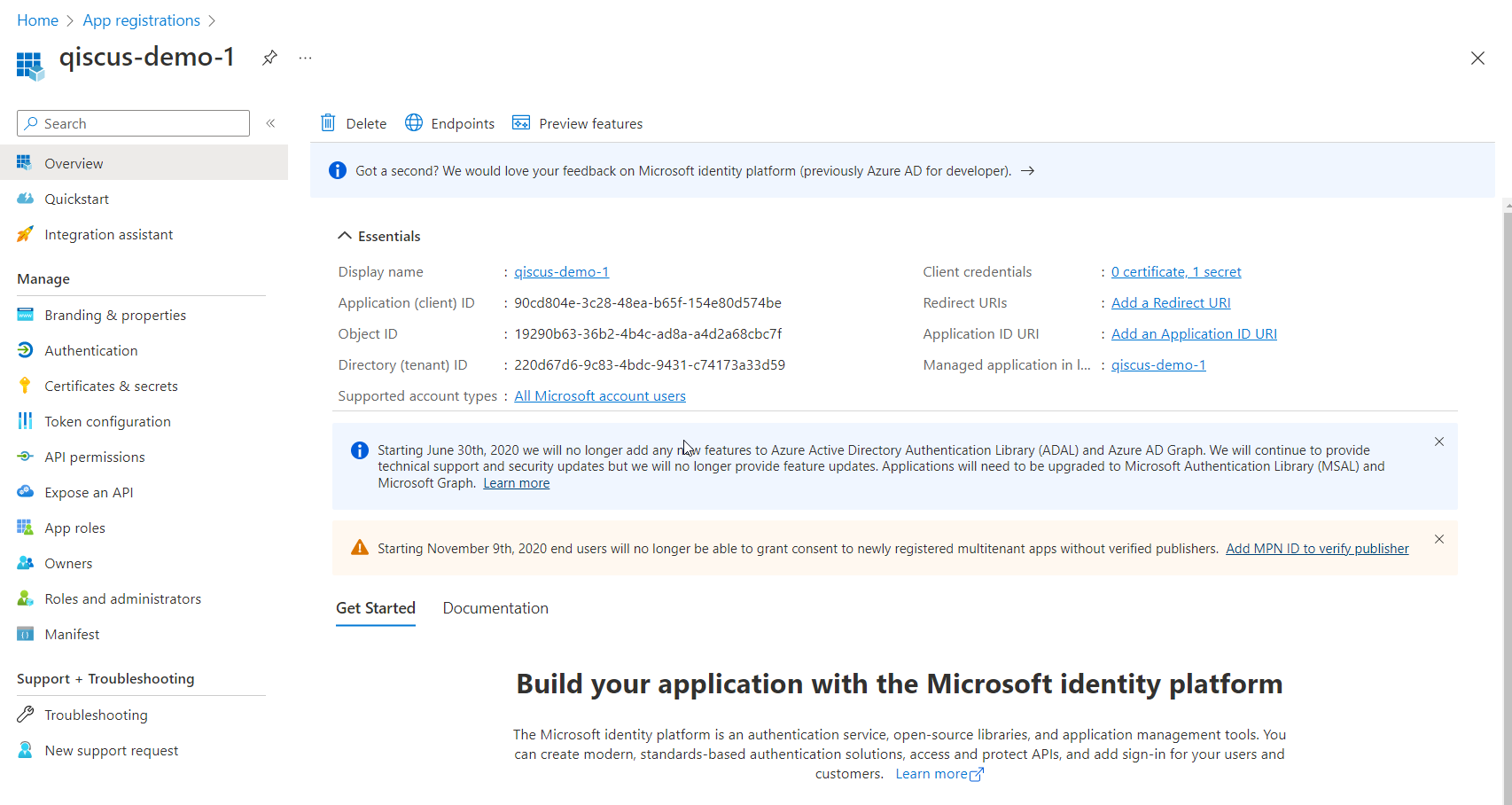
Task: Click the Preview features icon
Action: (521, 122)
